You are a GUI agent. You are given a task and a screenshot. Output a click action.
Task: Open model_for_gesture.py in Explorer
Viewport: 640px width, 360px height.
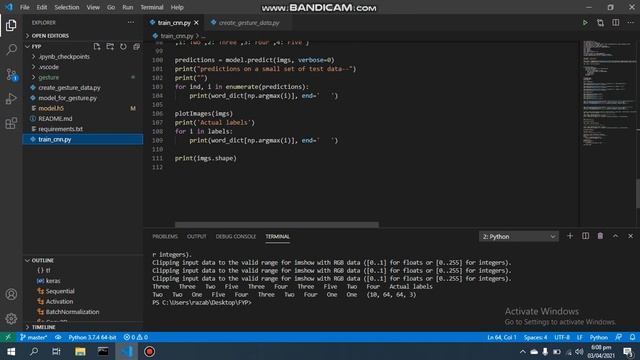[67, 98]
